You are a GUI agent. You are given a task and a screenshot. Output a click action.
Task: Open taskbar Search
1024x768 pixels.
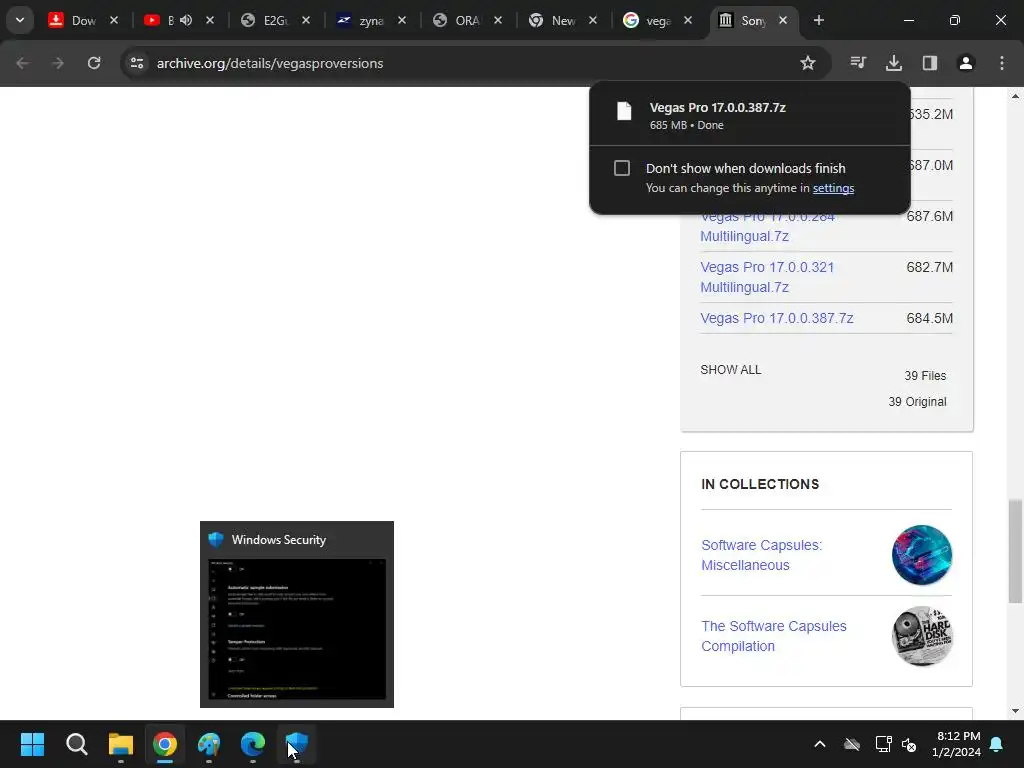click(x=76, y=744)
